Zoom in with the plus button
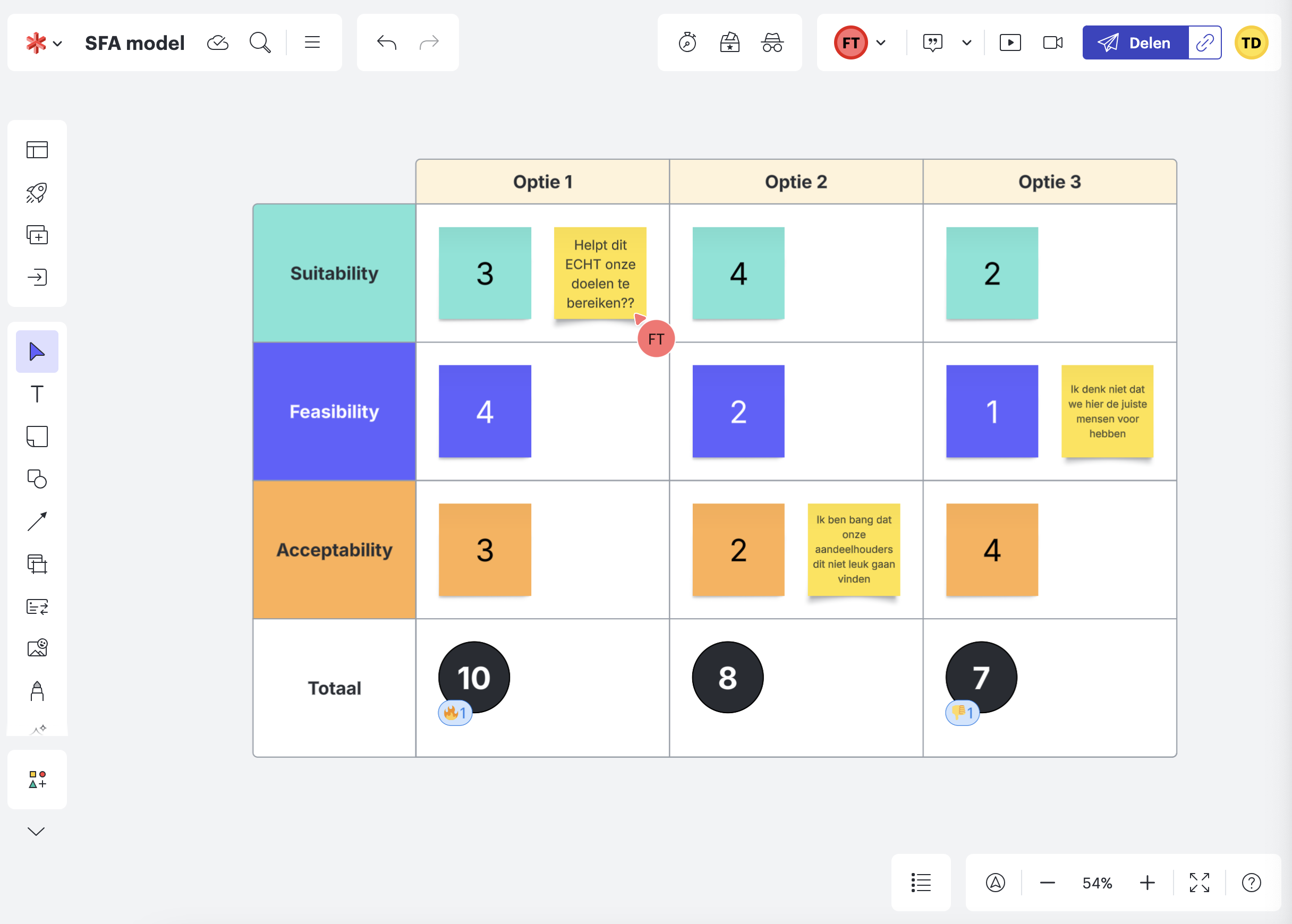This screenshot has height=924, width=1292. [1147, 883]
